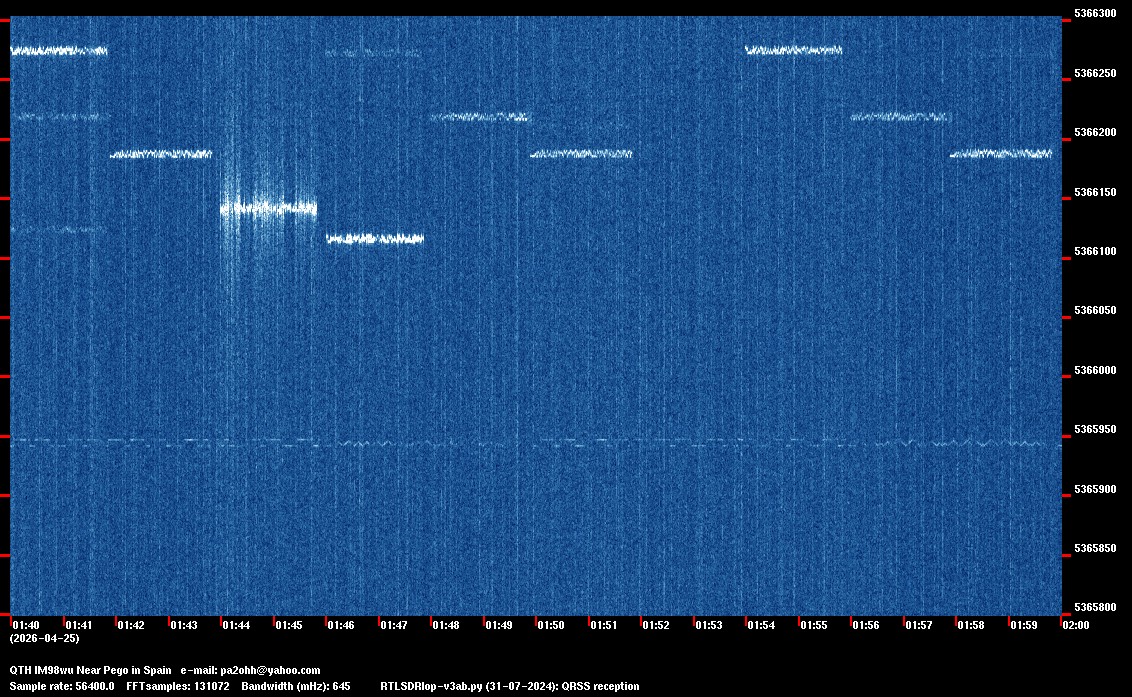The image size is (1132, 697).
Task: Click the Sample rate 56400.0 value
Action: tap(62, 687)
